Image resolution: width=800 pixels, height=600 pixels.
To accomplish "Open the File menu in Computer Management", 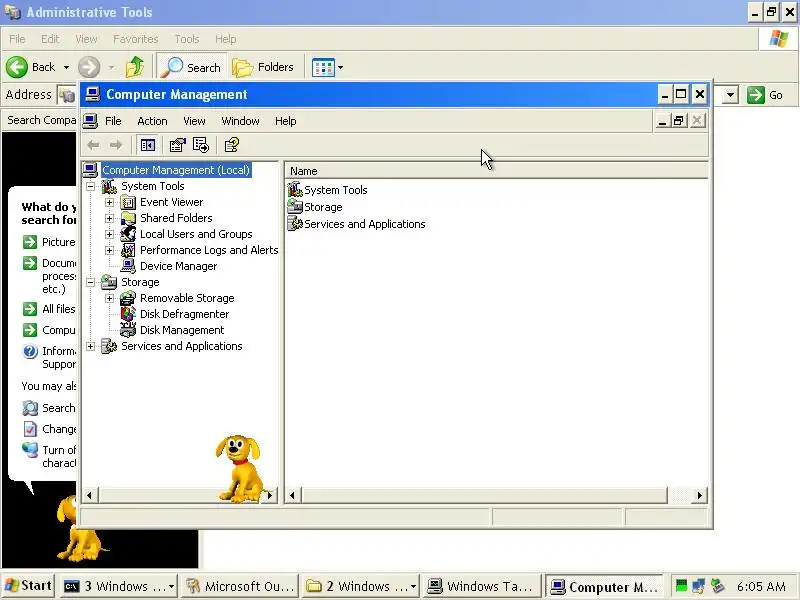I will tap(113, 121).
